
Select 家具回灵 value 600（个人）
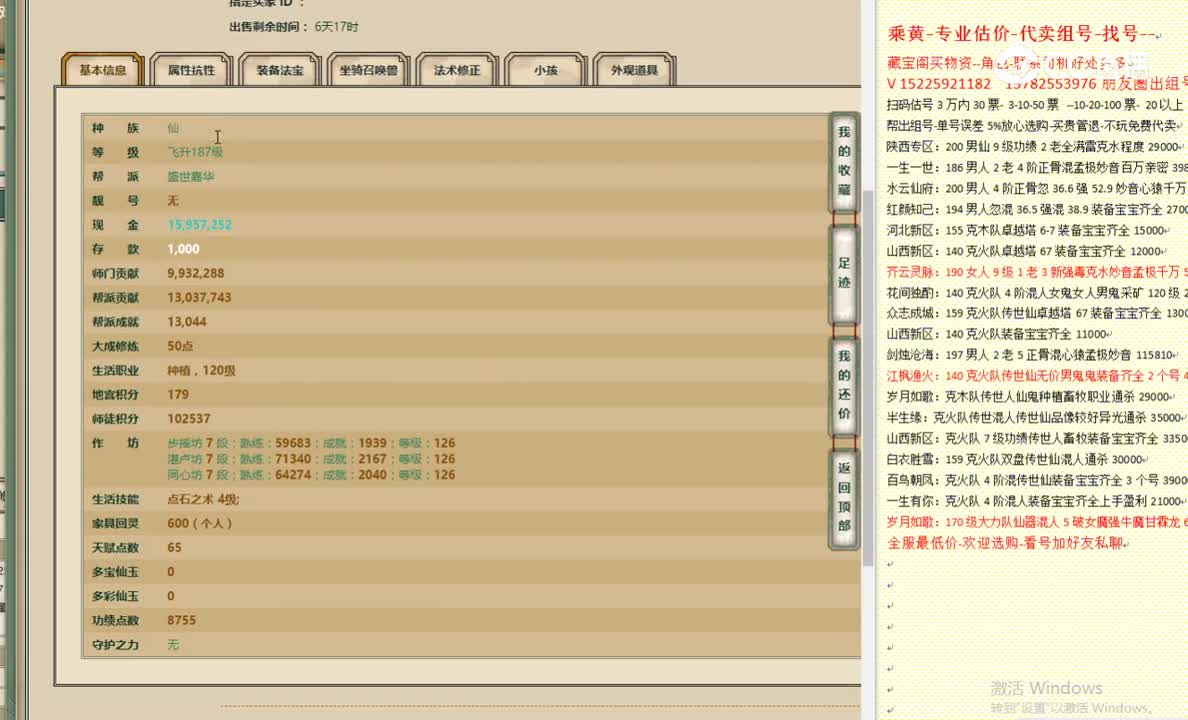coord(200,524)
